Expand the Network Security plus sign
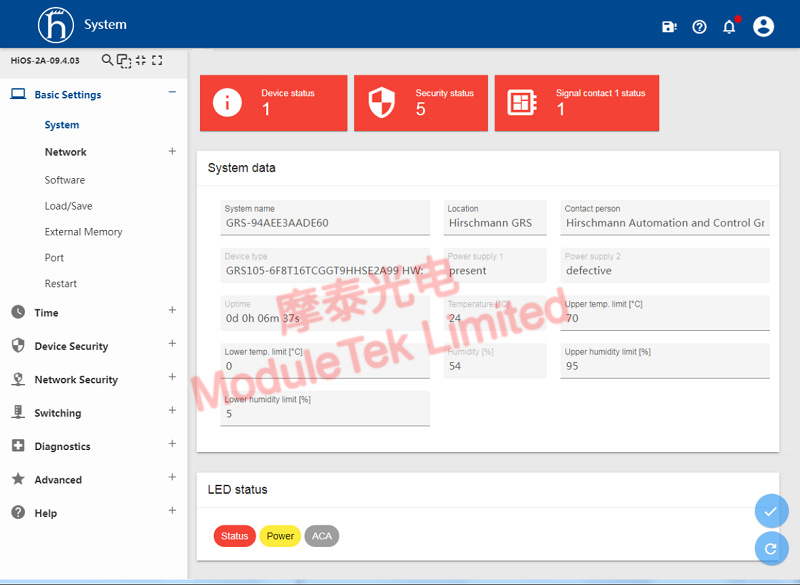 coord(172,377)
